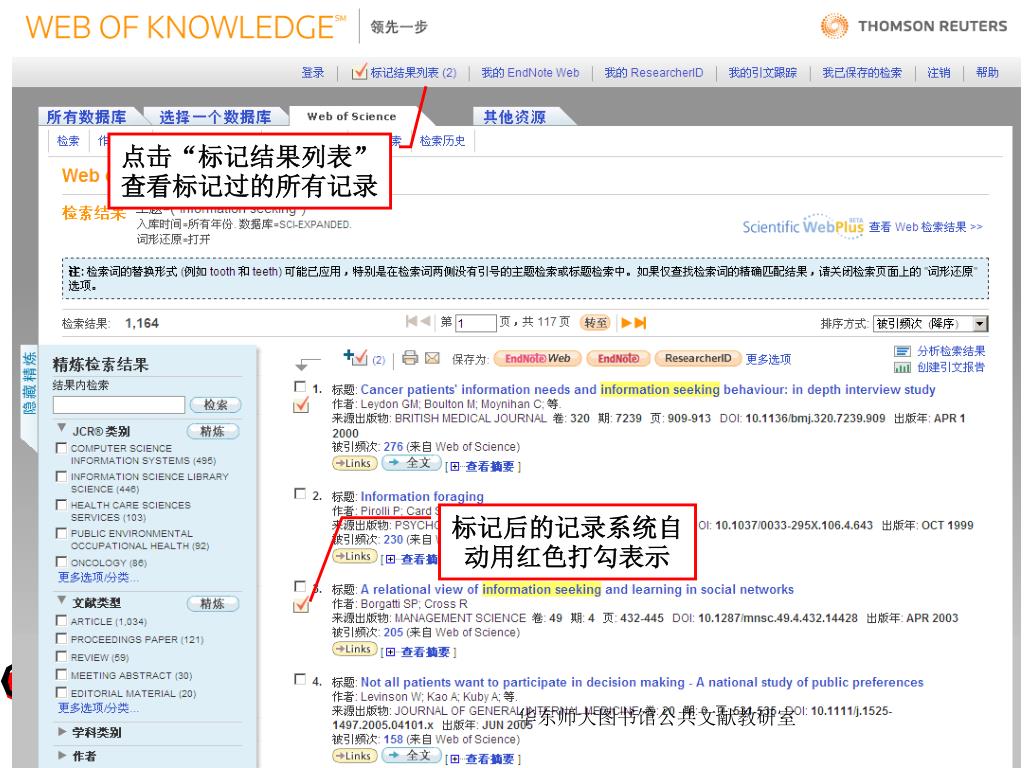Check the checkbox for result 2
Viewport: 1024px width, 768px height.
(x=300, y=493)
